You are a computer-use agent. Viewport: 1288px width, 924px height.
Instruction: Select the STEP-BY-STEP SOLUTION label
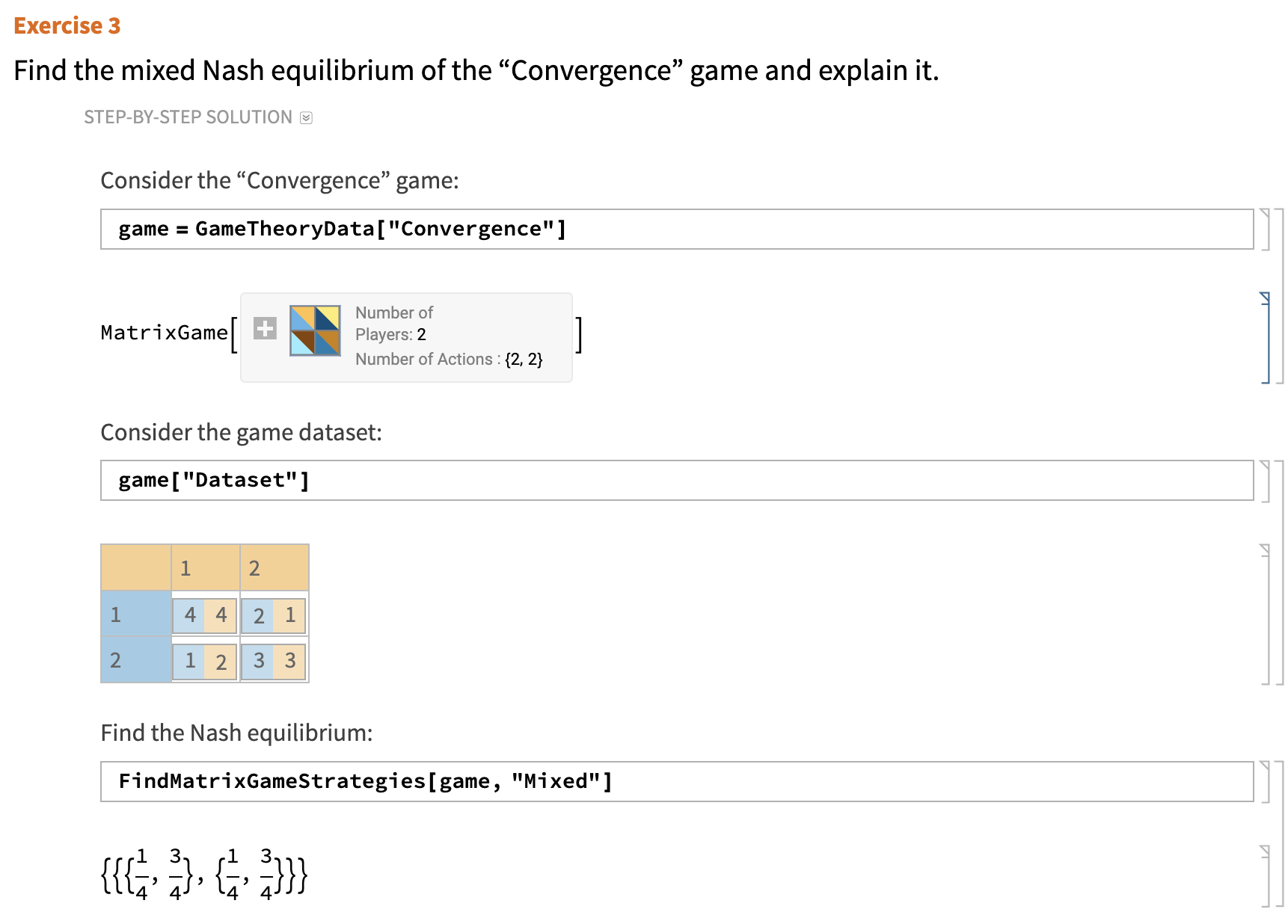tap(188, 117)
